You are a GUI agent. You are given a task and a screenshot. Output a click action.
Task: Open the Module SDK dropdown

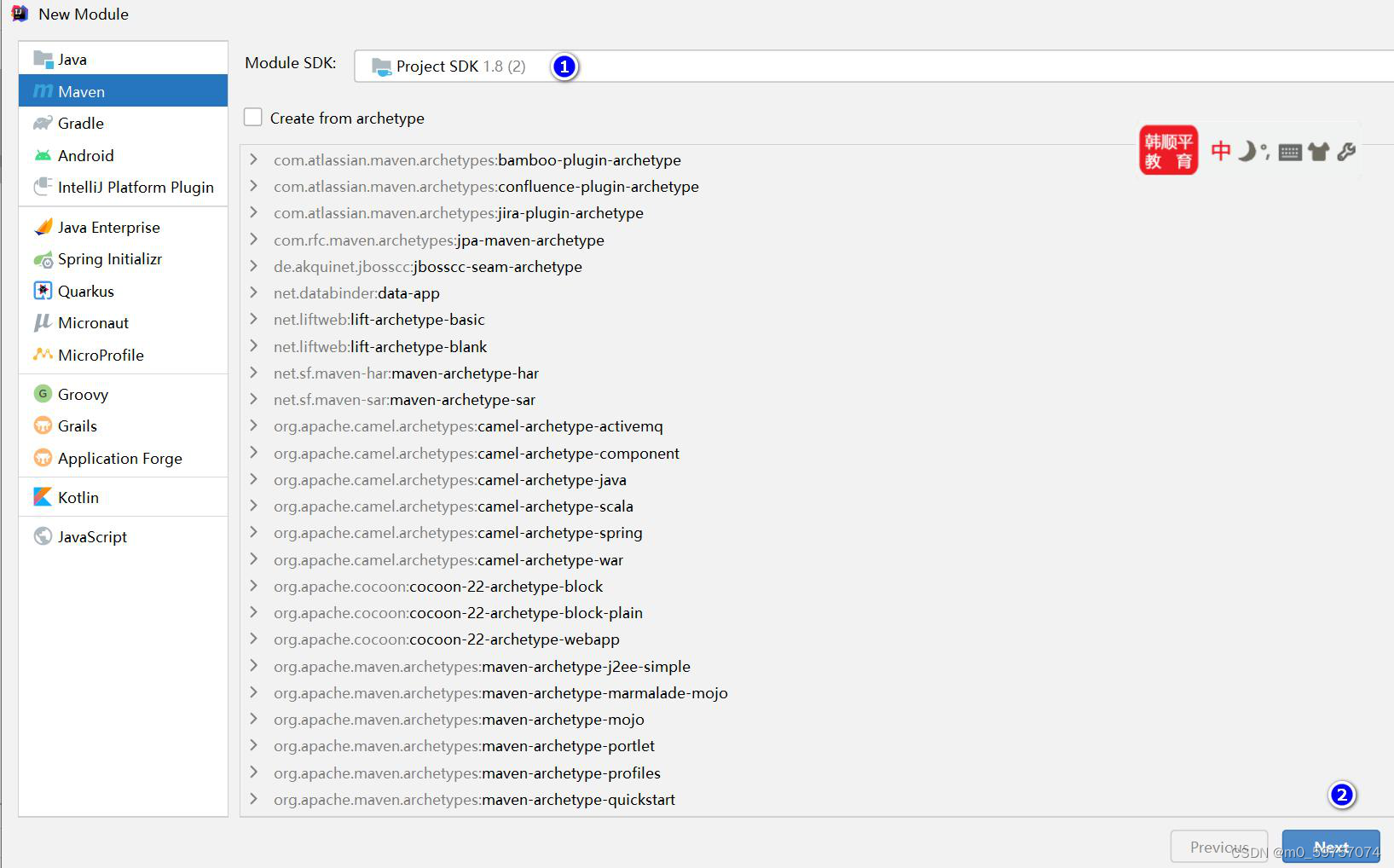pyautogui.click(x=874, y=66)
